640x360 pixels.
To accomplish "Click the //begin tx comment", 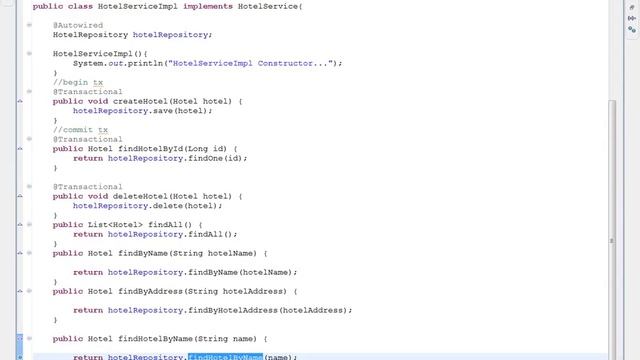I will click(78, 82).
